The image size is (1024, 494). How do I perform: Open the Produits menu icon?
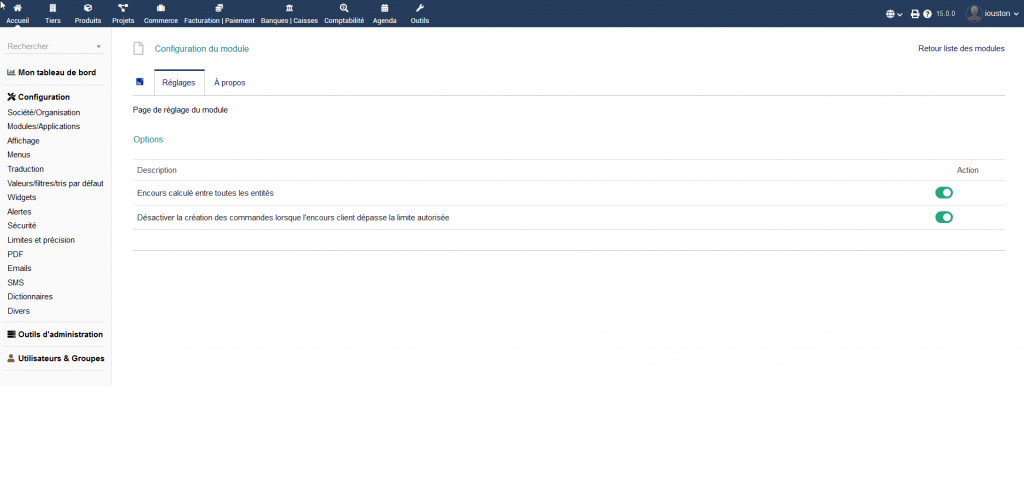click(88, 8)
